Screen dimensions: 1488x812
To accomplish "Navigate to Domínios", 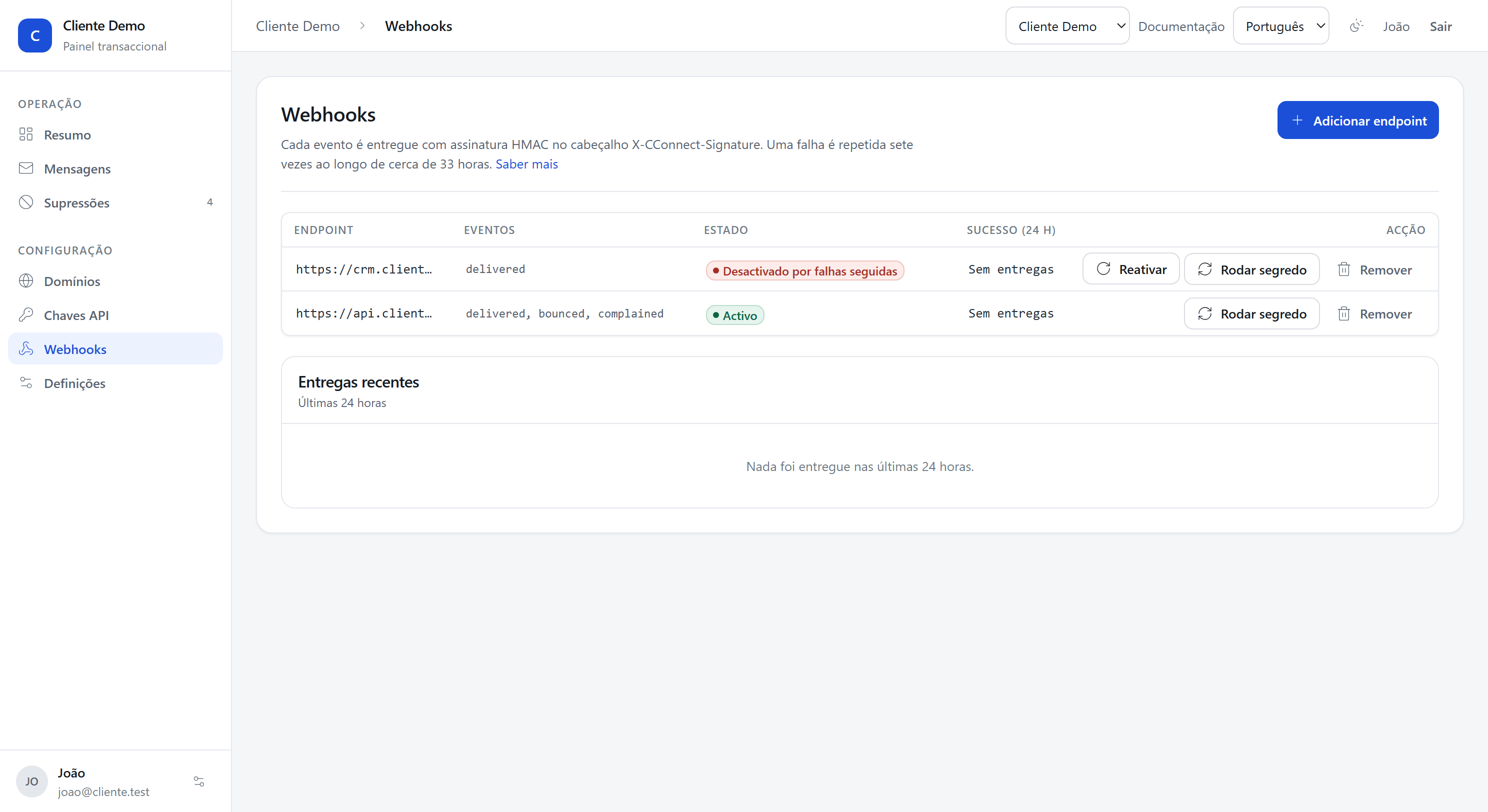I will (x=115, y=280).
